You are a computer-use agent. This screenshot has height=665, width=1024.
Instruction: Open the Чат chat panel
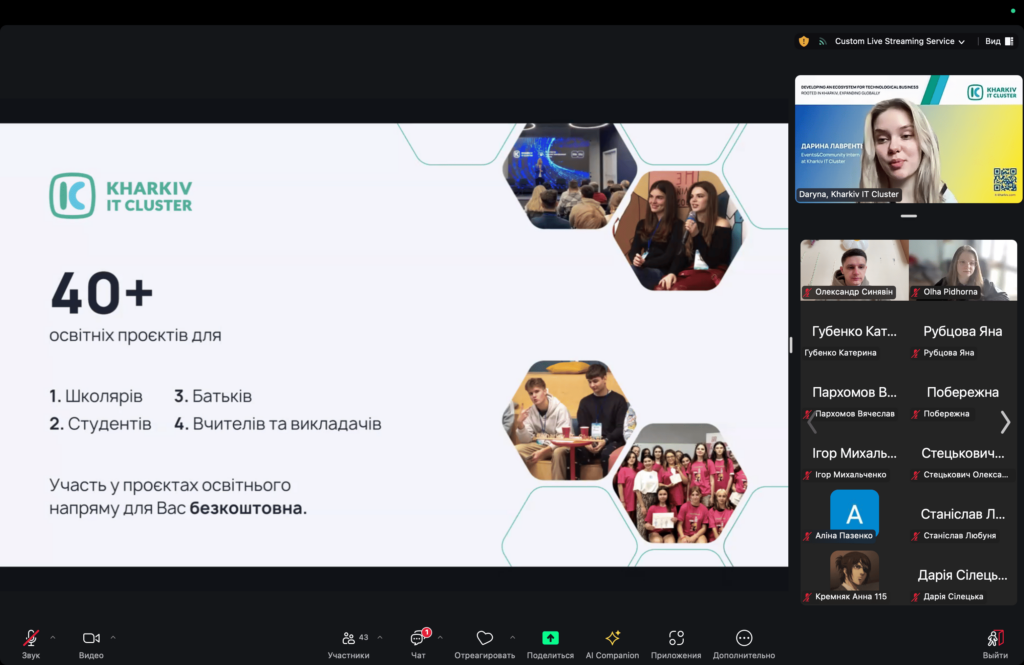coord(418,643)
